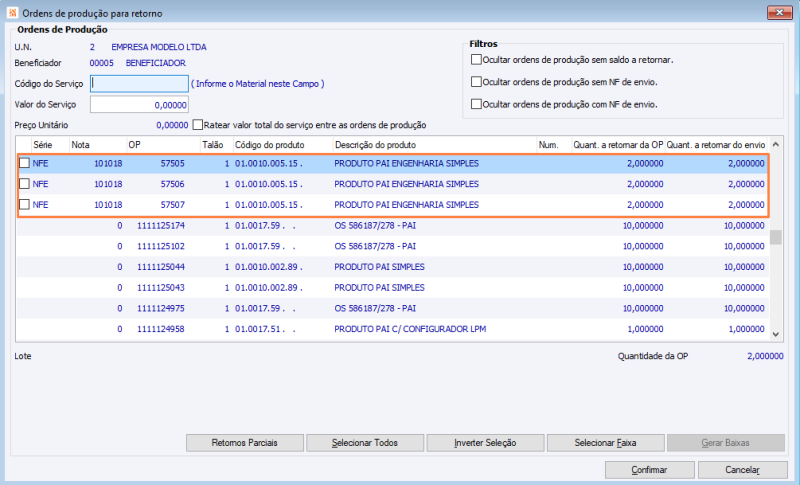Click Num. column header
This screenshot has width=800, height=485.
554,145
